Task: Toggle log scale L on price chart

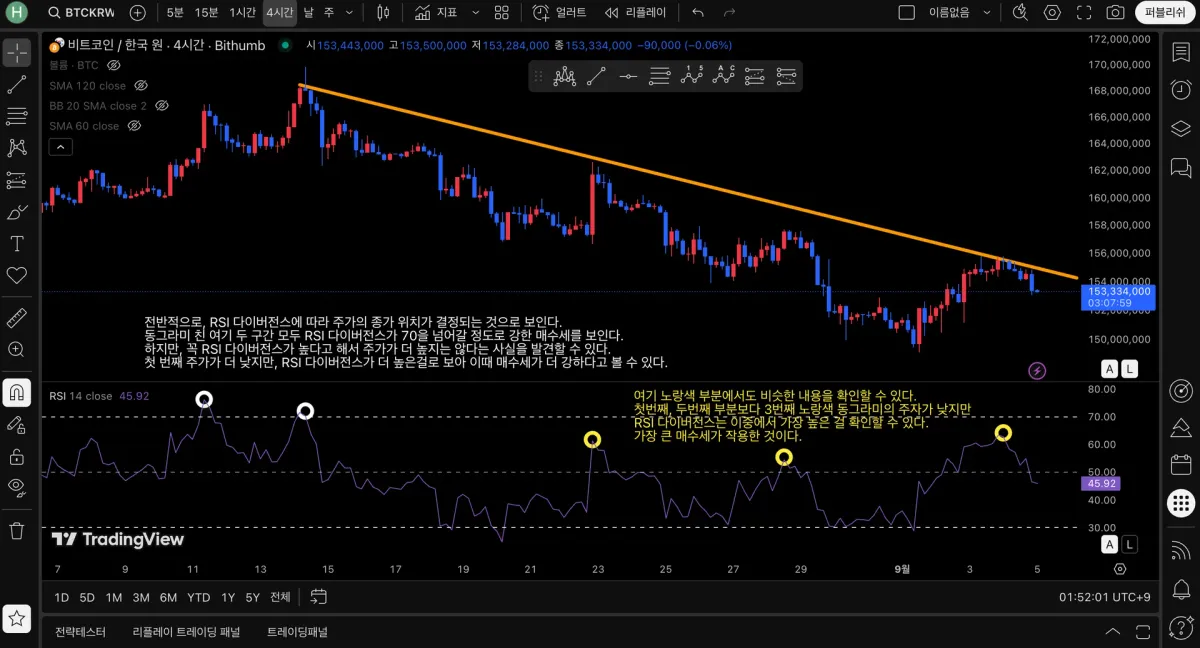Action: (1129, 369)
